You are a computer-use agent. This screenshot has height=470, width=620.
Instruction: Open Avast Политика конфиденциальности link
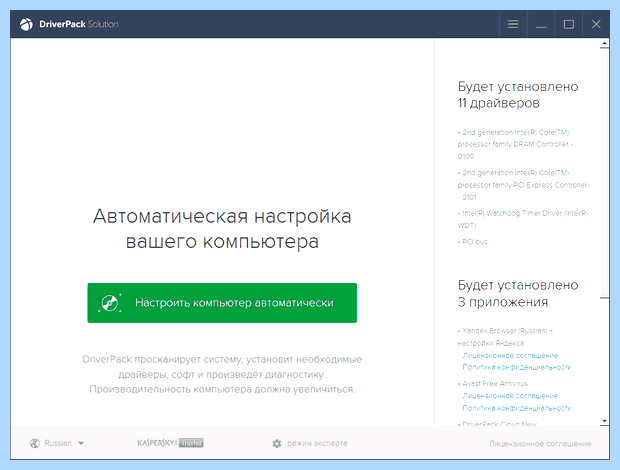[x=517, y=408]
